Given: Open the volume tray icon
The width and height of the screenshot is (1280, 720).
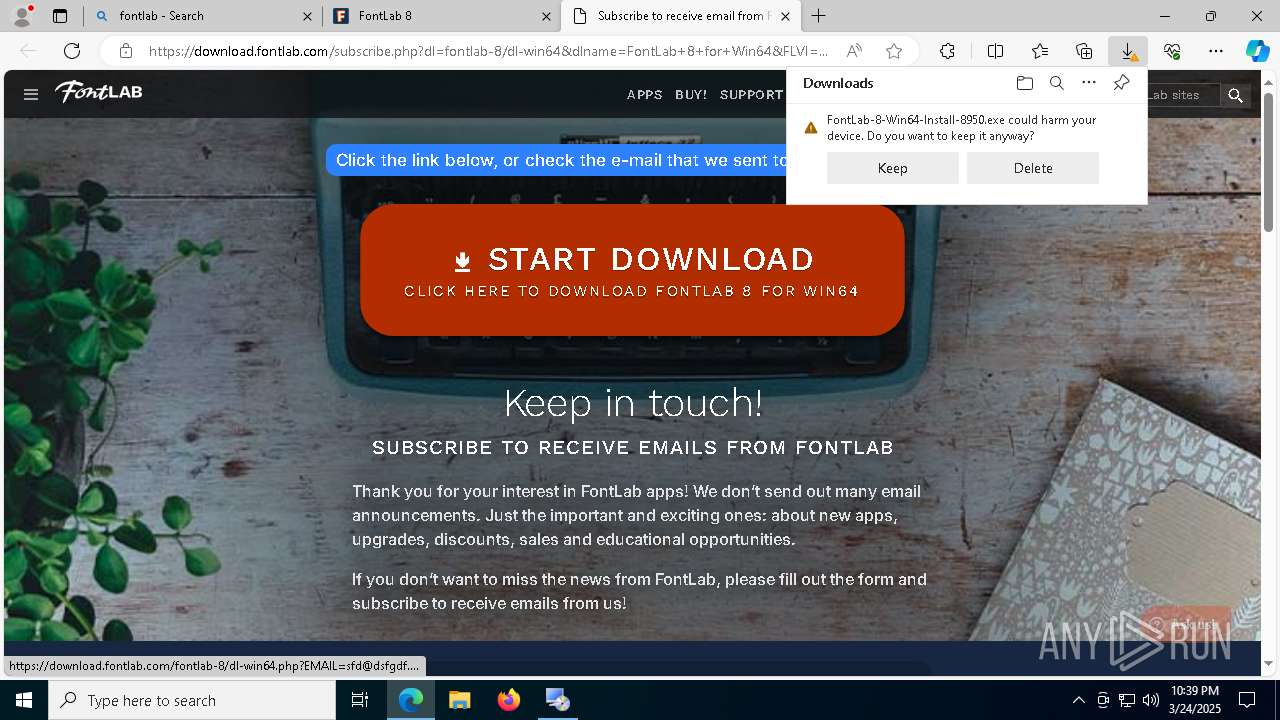Looking at the screenshot, I should click(x=1151, y=700).
